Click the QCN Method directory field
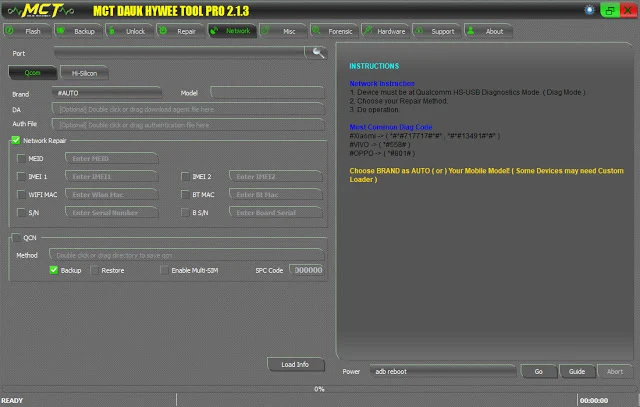640x407 pixels. 187,255
